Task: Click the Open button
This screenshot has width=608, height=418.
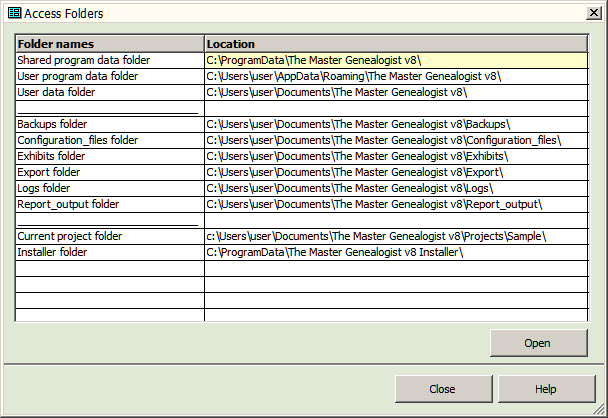Action: 539,343
